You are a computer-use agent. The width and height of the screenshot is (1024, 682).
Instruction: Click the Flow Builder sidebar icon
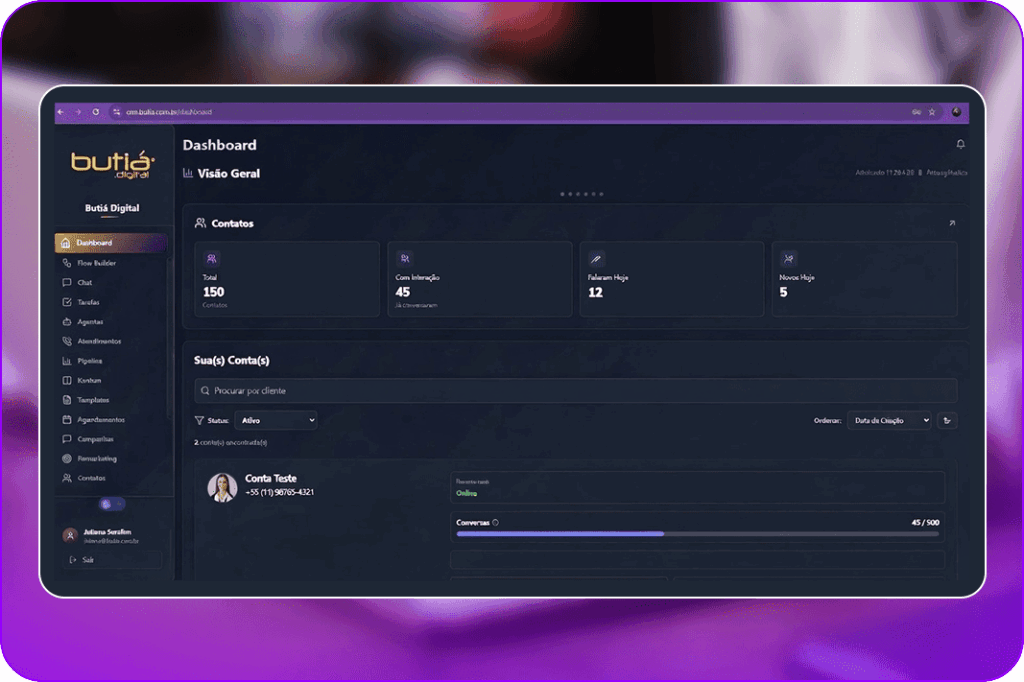[x=67, y=263]
